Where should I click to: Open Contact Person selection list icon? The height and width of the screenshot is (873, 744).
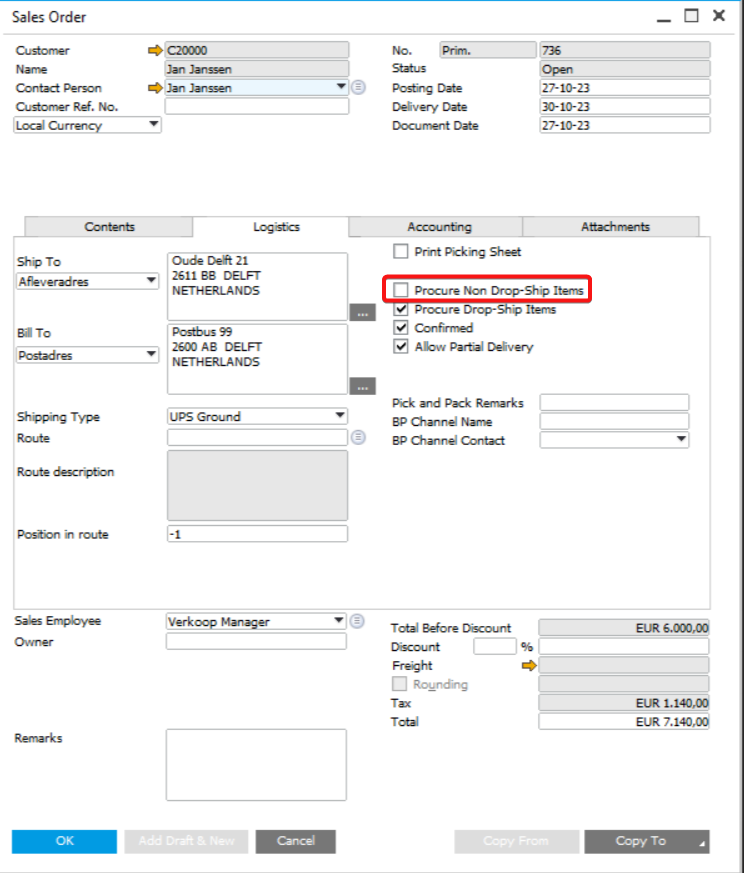[x=358, y=88]
